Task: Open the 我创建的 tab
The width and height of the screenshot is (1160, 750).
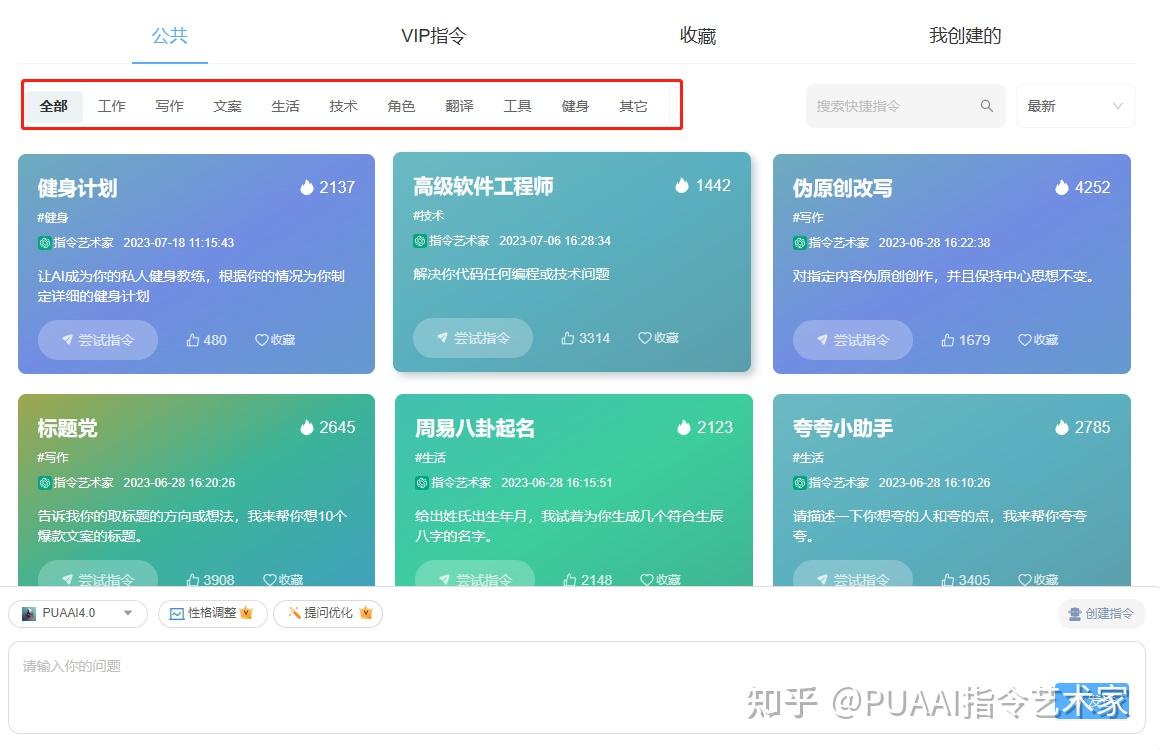Action: 964,34
